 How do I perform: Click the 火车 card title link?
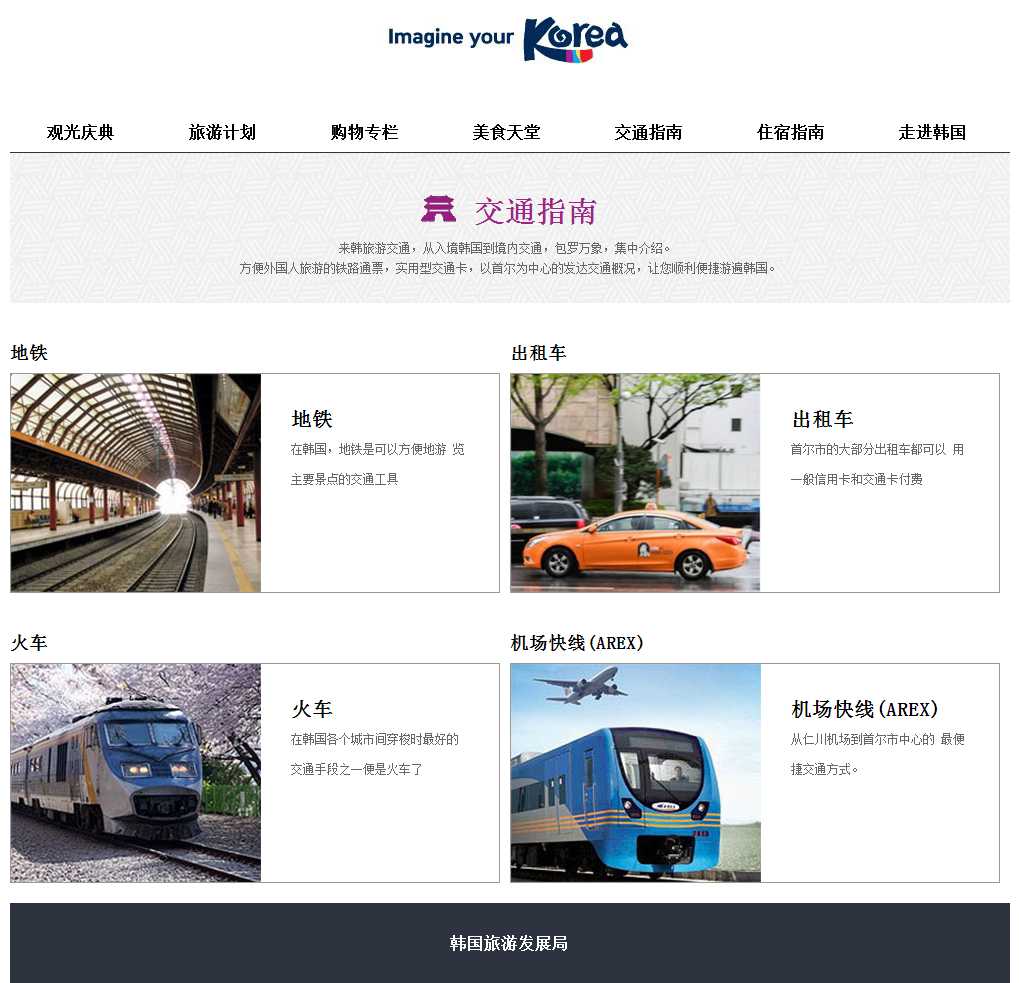tap(312, 709)
